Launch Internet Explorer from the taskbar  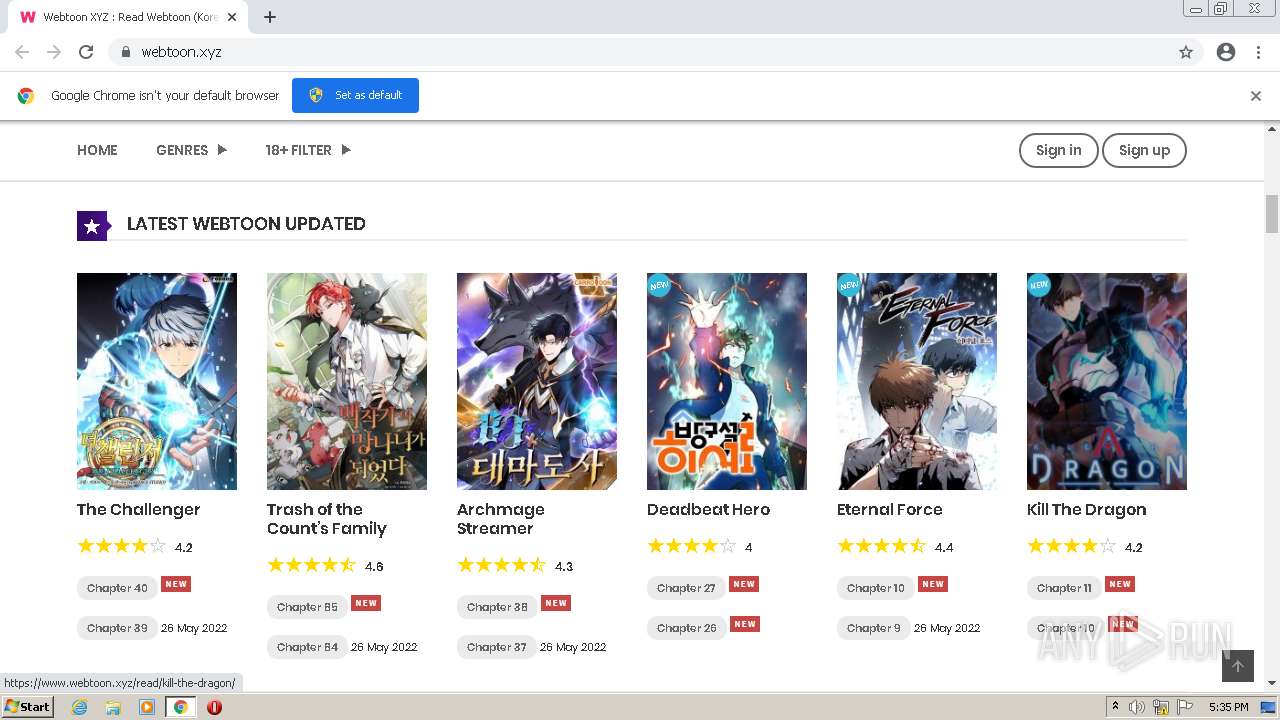[x=80, y=707]
